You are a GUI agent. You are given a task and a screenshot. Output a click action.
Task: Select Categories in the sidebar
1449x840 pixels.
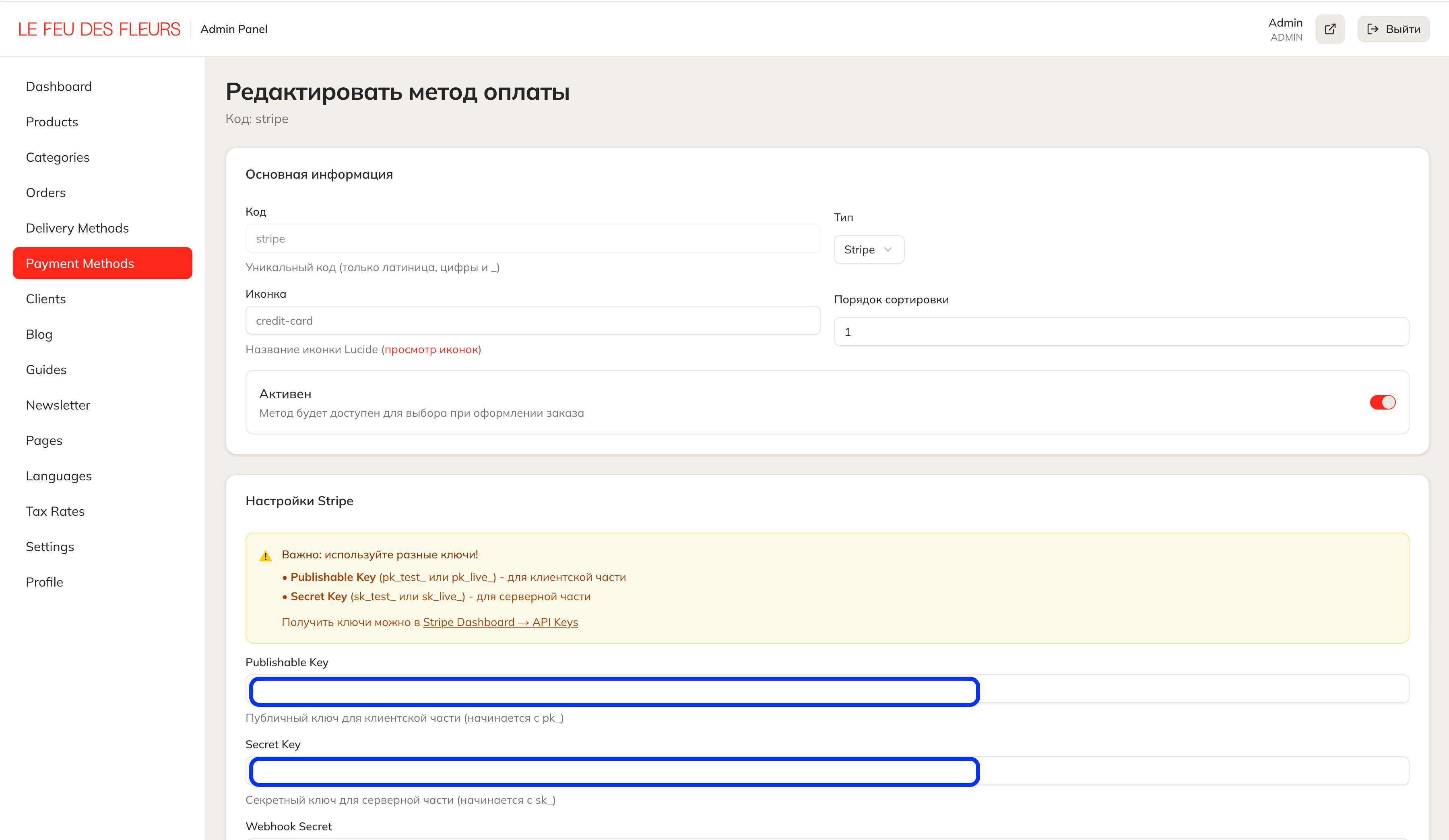(x=58, y=157)
